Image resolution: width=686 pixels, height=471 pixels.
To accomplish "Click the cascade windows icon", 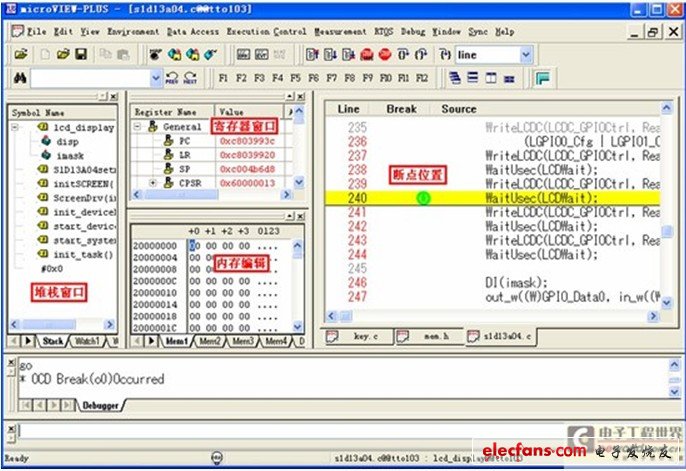I will [455, 78].
